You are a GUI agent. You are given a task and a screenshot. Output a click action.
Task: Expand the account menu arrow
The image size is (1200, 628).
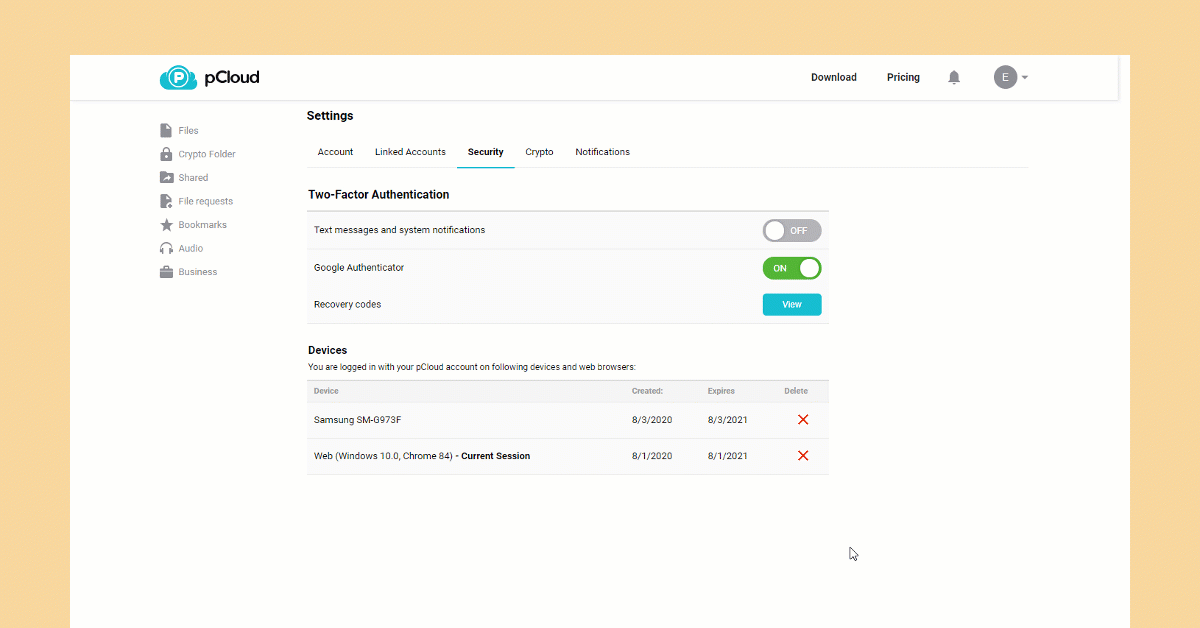click(x=1025, y=77)
